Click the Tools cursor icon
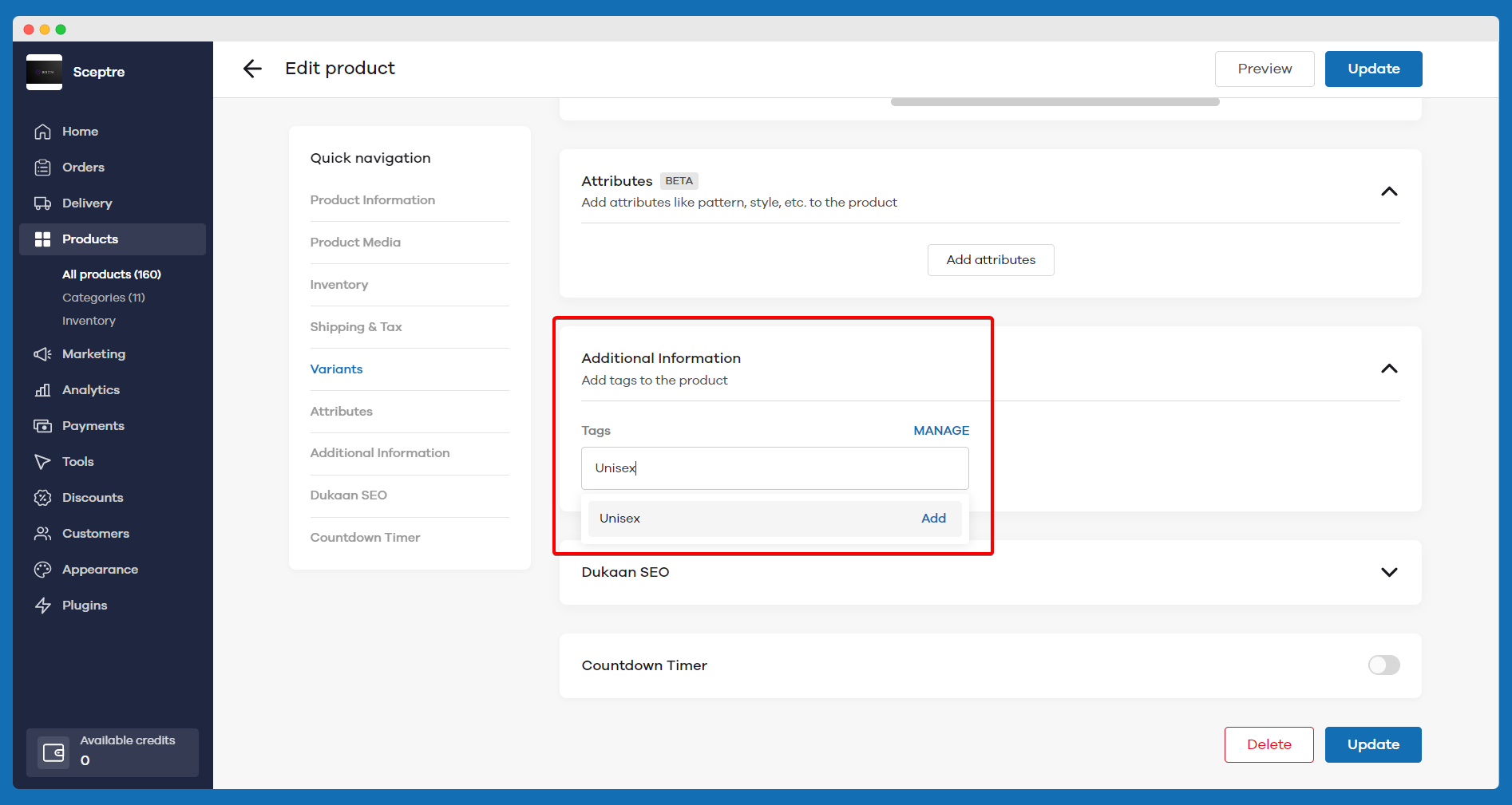1512x805 pixels. (x=42, y=462)
